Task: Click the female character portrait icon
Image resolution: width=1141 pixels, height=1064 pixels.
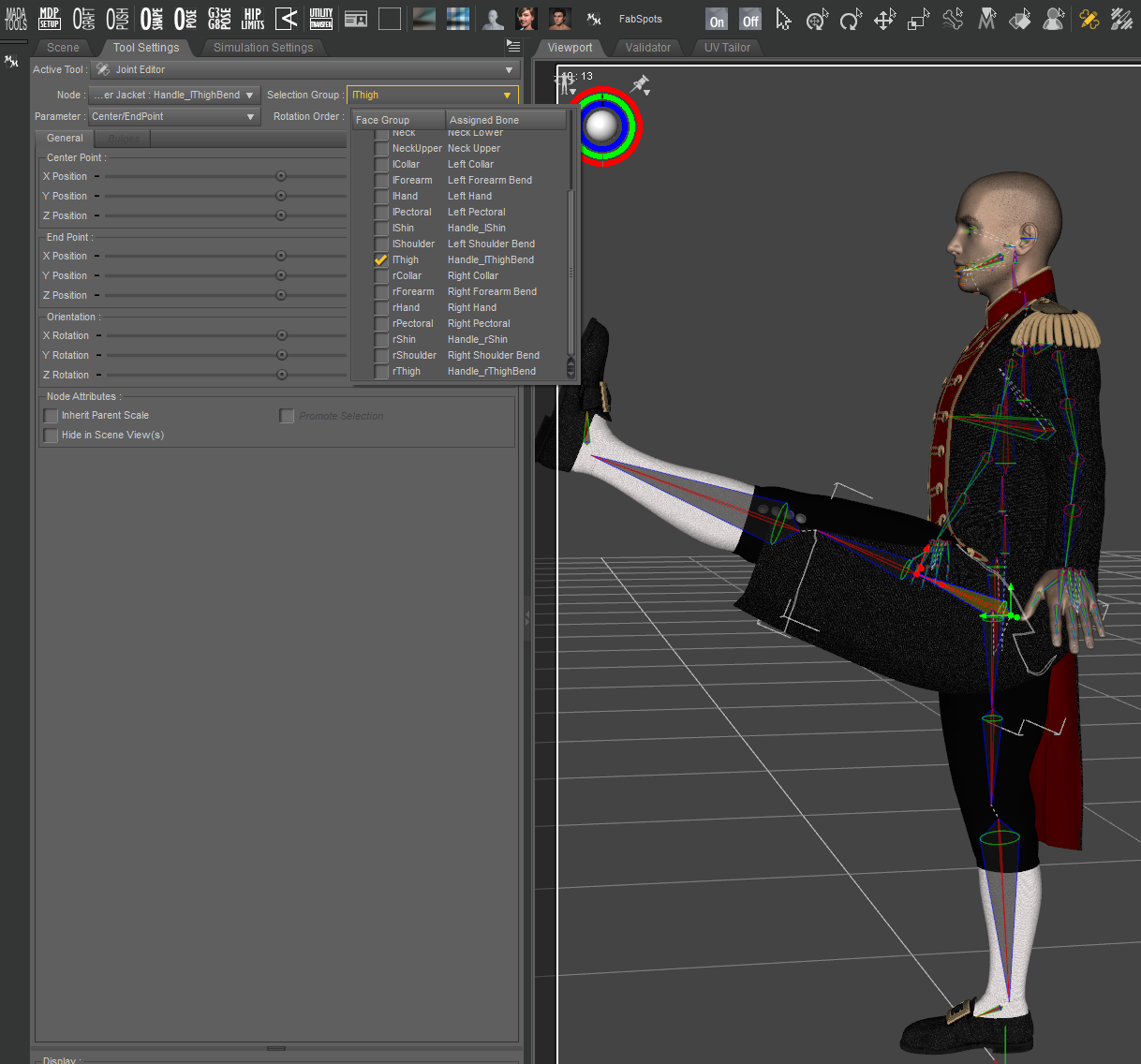Action: tap(526, 19)
